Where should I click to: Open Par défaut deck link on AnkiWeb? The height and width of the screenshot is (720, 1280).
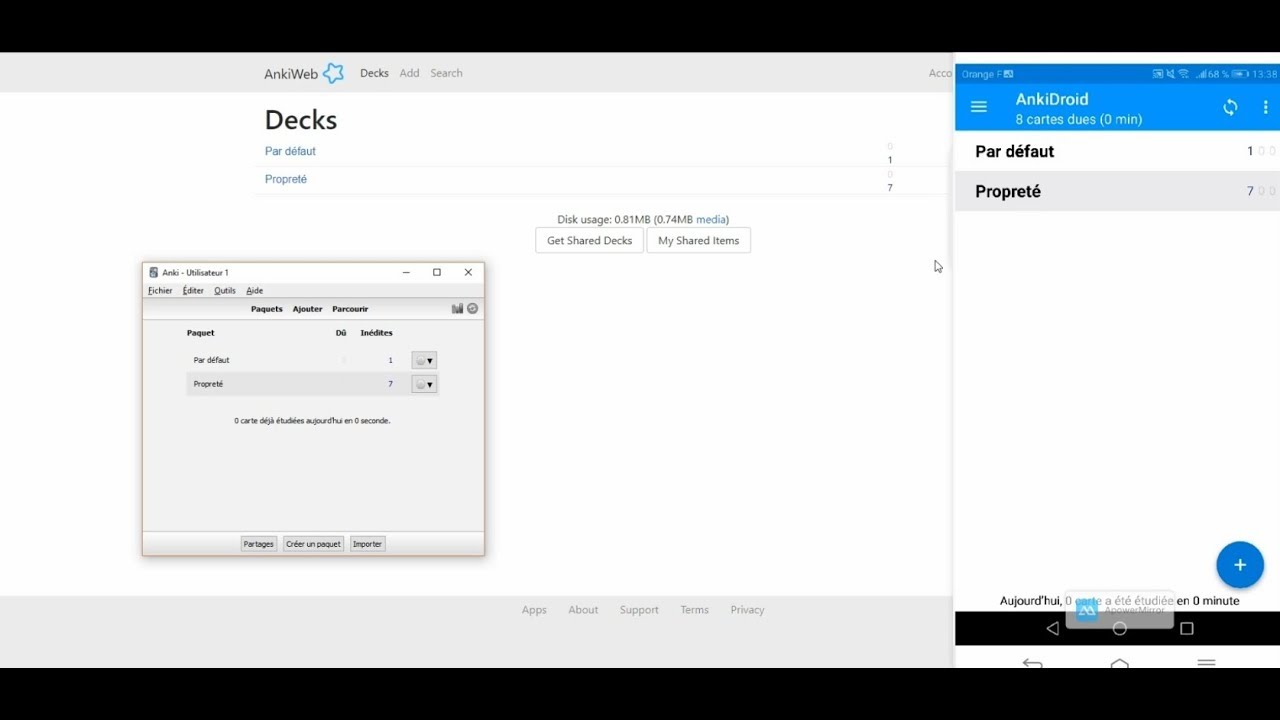290,151
